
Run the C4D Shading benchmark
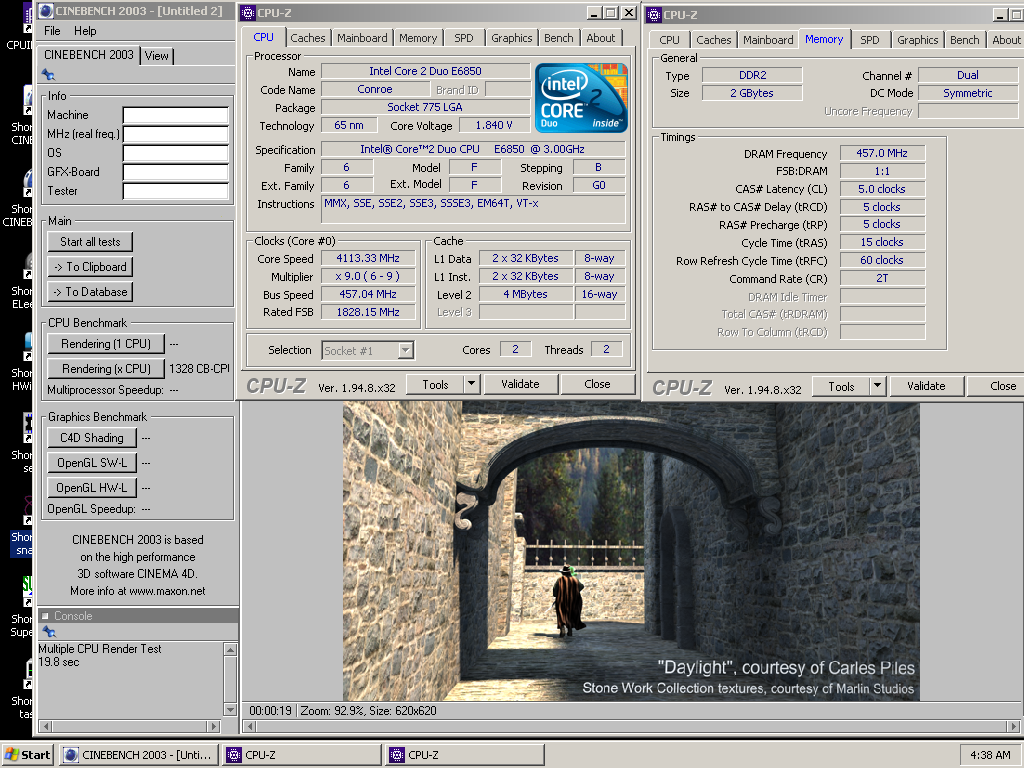(x=92, y=438)
